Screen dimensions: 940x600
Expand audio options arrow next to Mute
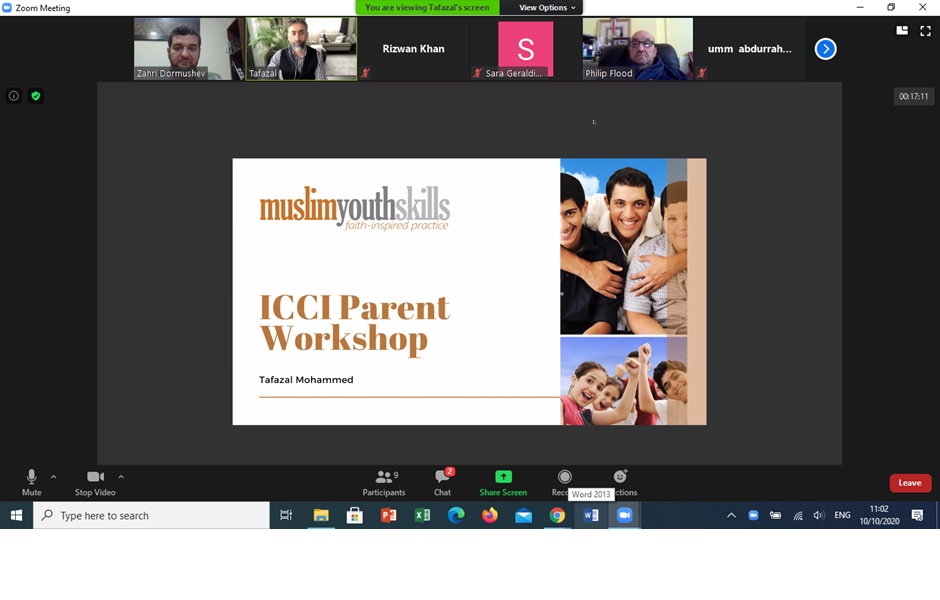[x=54, y=477]
